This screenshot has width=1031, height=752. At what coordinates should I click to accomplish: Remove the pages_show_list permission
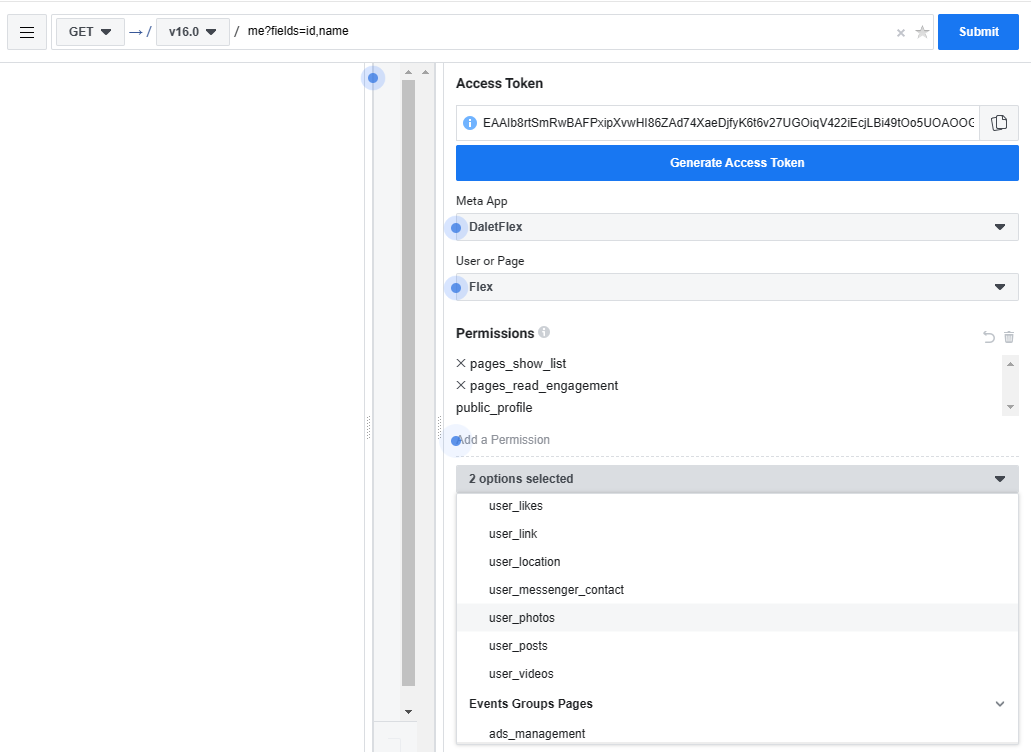[x=461, y=363]
